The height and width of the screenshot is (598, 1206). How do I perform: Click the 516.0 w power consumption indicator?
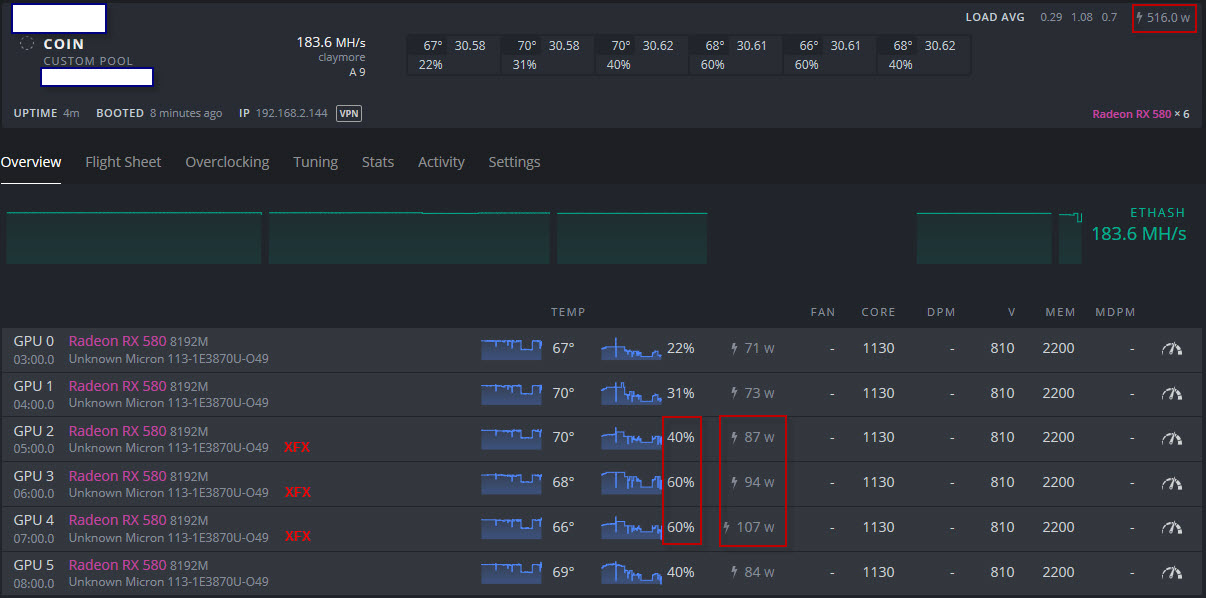click(x=1163, y=17)
